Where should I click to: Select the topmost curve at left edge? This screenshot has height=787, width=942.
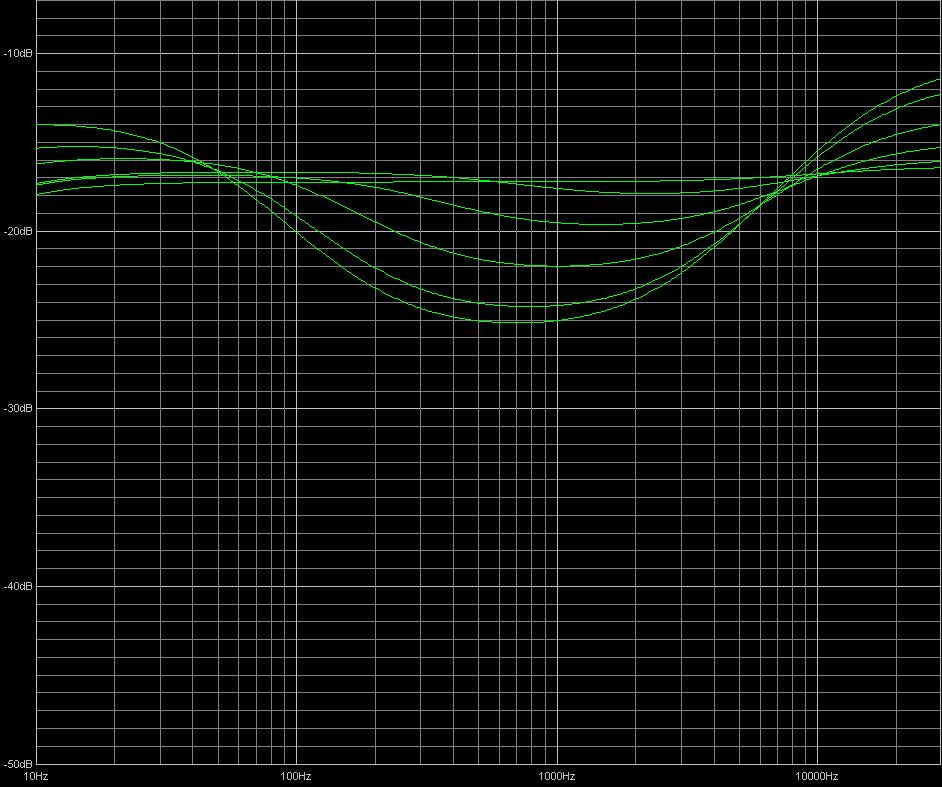click(x=40, y=125)
